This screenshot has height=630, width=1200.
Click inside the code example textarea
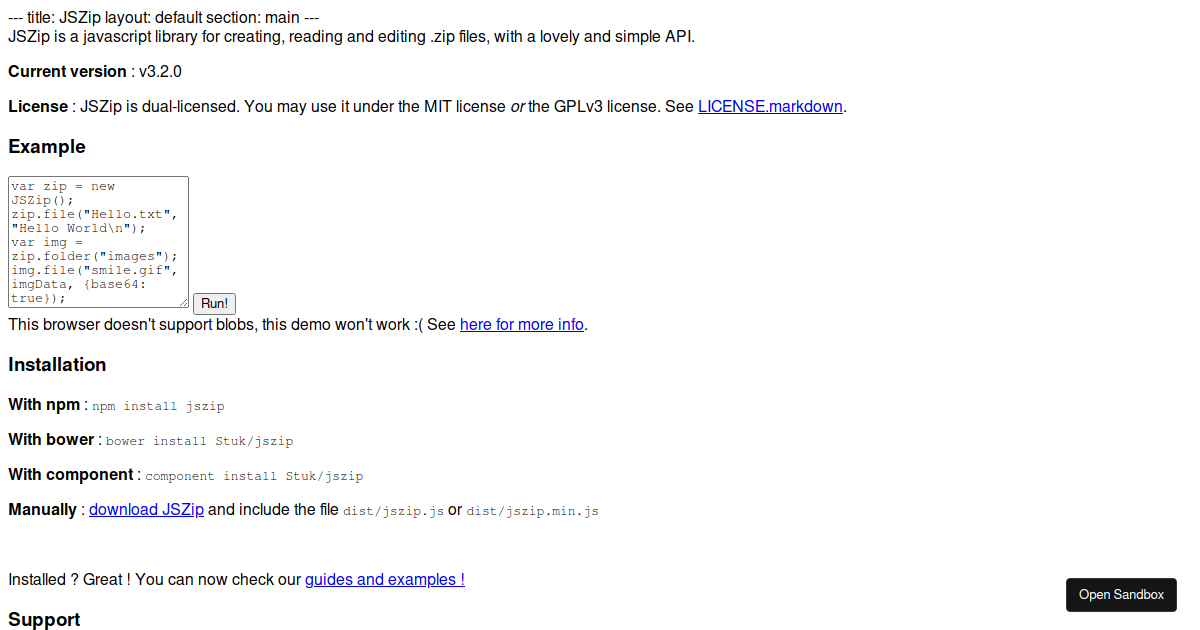[97, 240]
